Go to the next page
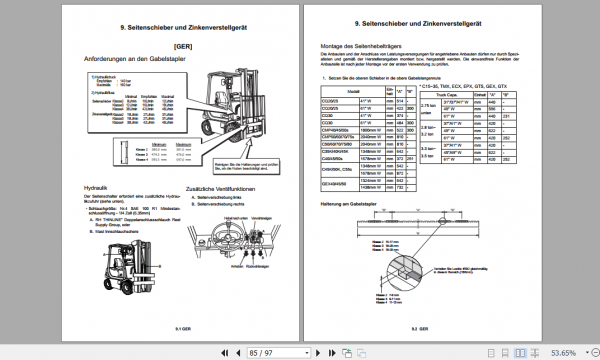The image size is (600, 360). (318, 353)
